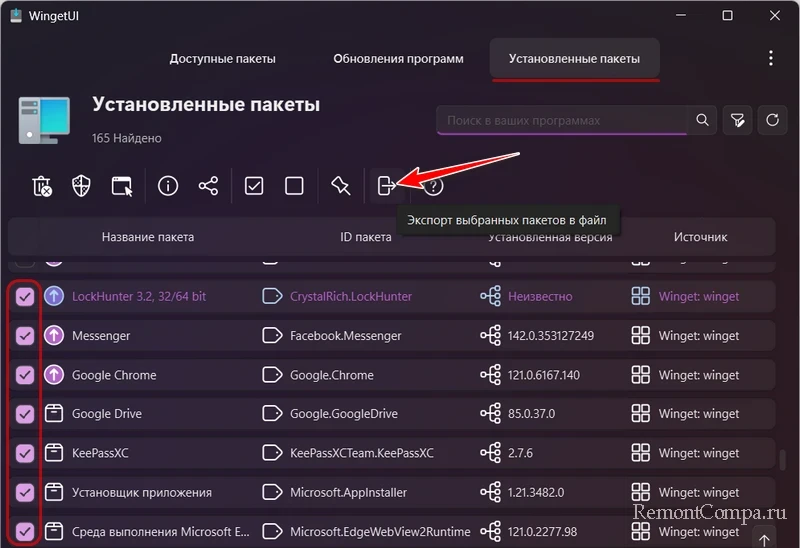Uncheck the Google Chrome package checkbox
The width and height of the screenshot is (800, 548).
point(25,375)
